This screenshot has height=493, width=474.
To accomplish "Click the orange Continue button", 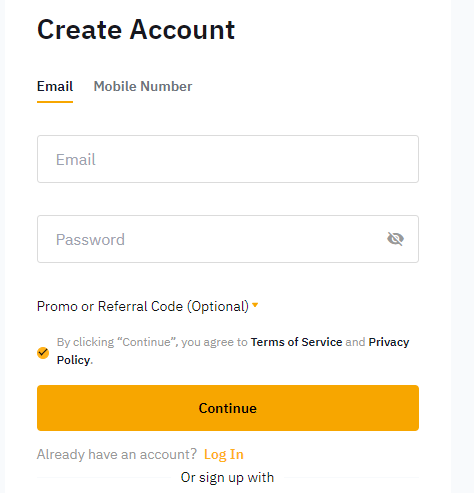I will [228, 408].
